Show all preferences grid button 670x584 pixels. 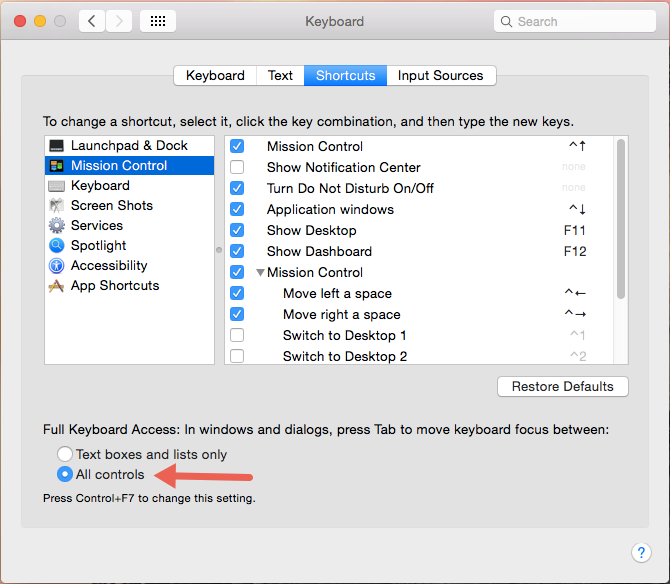tap(158, 21)
